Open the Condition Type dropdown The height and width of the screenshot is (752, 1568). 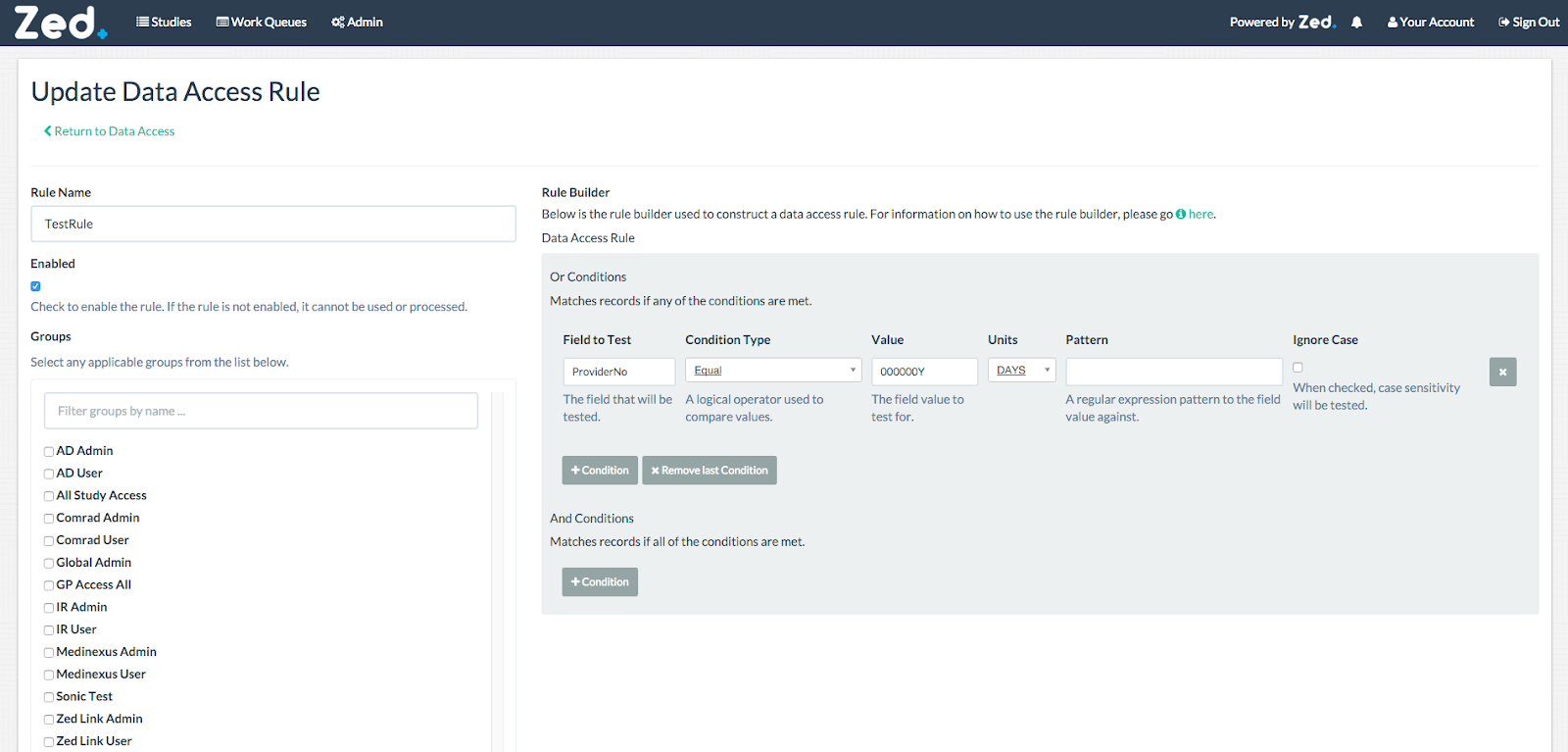coord(773,370)
